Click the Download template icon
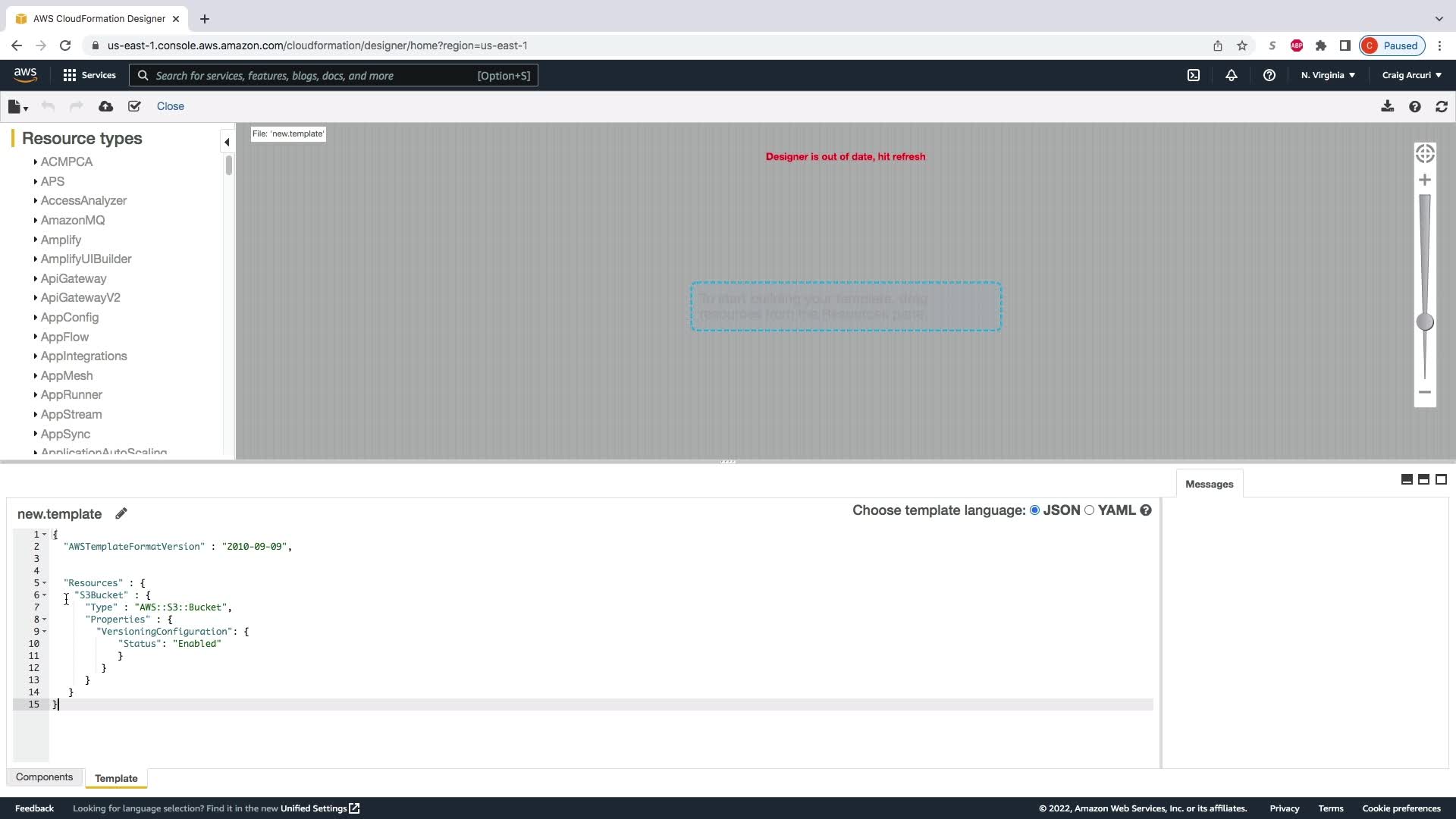Image resolution: width=1456 pixels, height=819 pixels. pos(1387,107)
